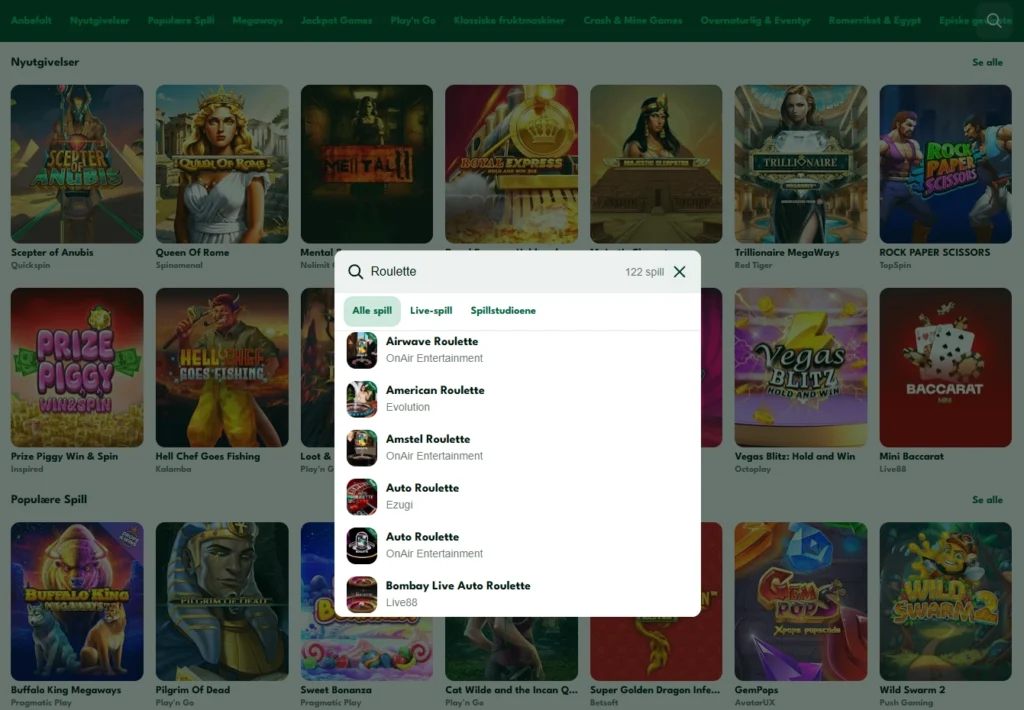Open the Klassiske fruktmaskiner category
1024x710 pixels.
pyautogui.click(x=509, y=20)
